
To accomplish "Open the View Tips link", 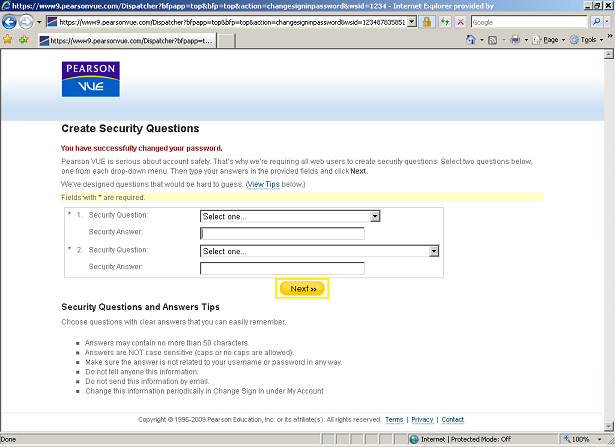I will pyautogui.click(x=264, y=185).
